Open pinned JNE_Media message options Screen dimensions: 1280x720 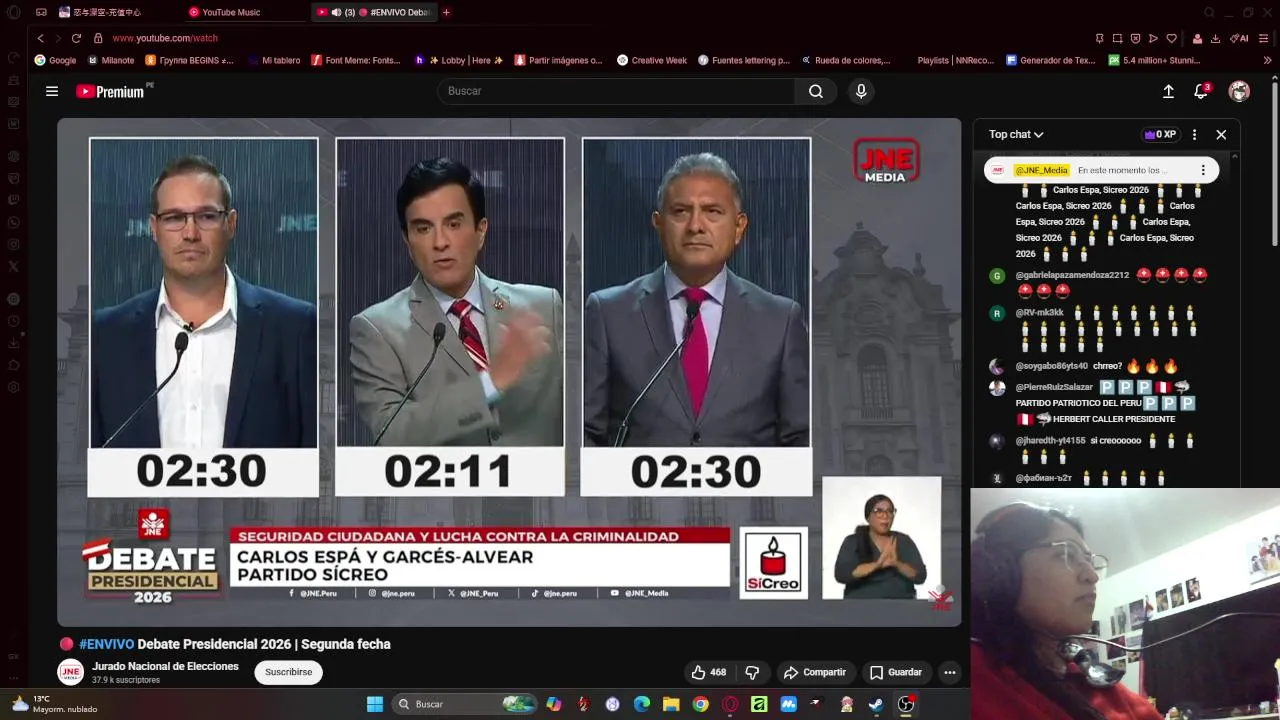pyautogui.click(x=1203, y=170)
